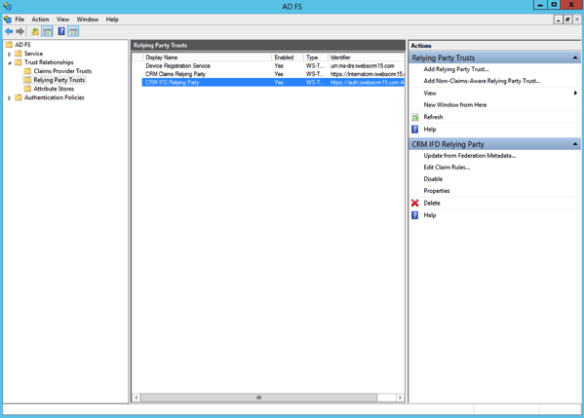Select Relying Party Trusts in the tree

[59, 80]
